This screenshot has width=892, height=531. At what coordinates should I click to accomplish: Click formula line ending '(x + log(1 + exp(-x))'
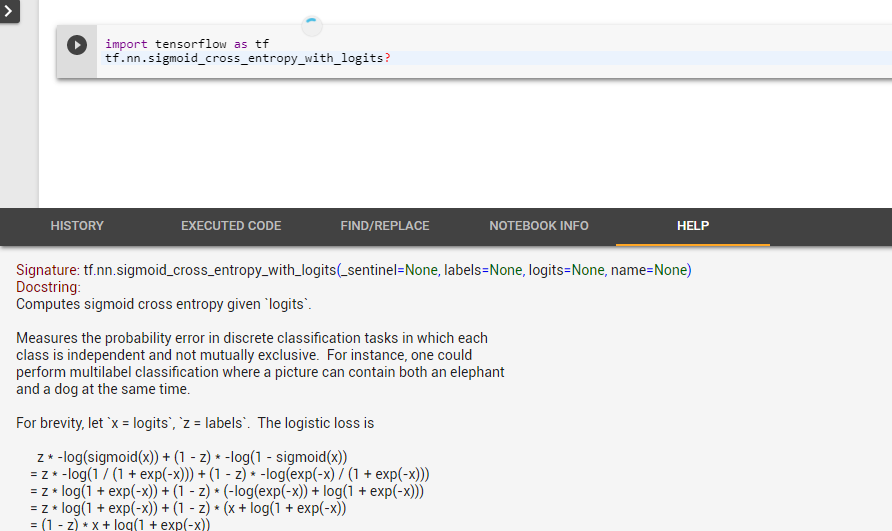188,508
